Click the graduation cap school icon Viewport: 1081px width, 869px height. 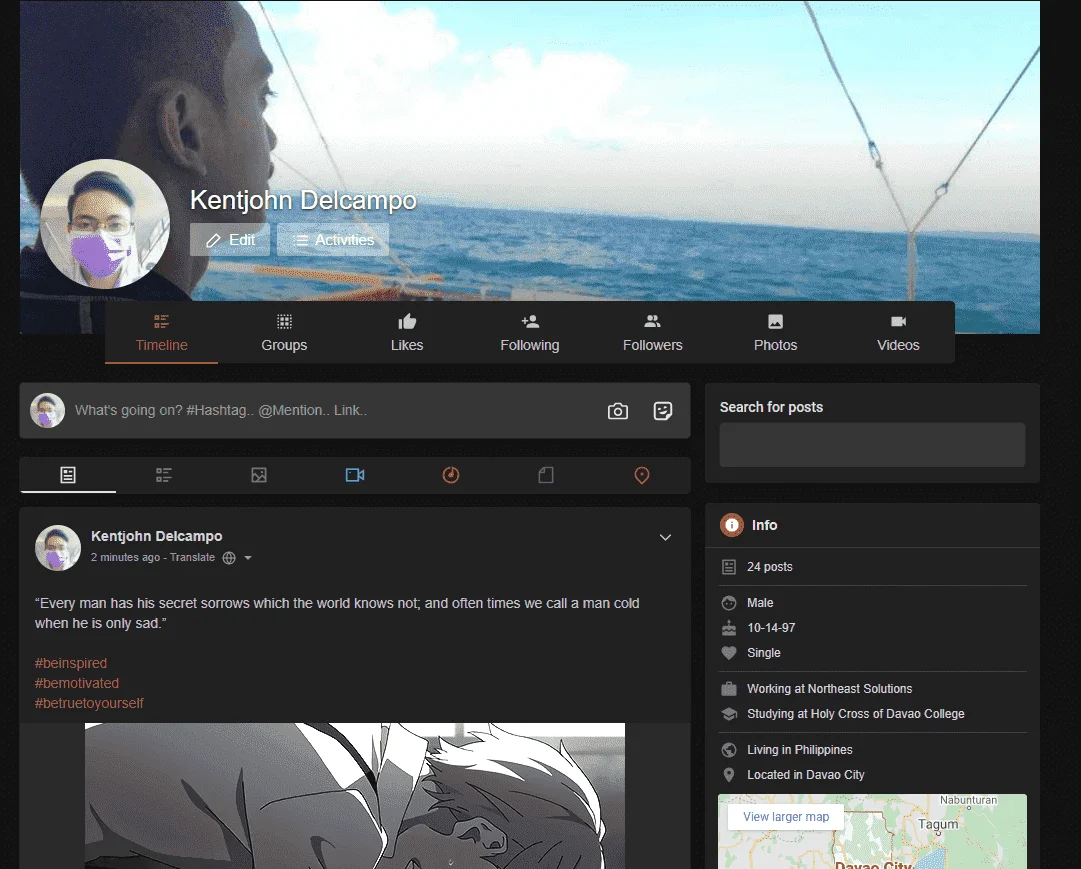[x=729, y=714]
